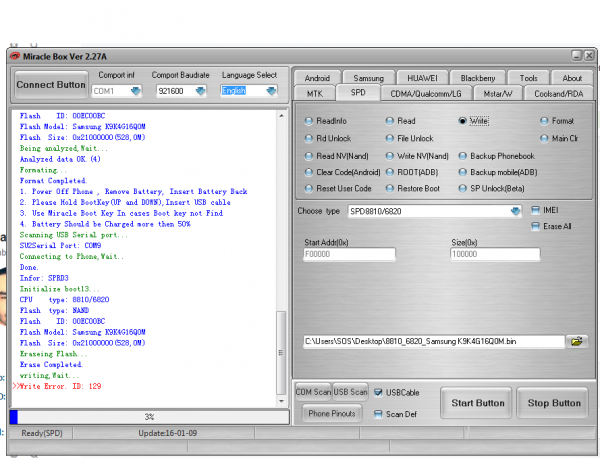Switch to the About tab
The width and height of the screenshot is (600, 459).
(572, 78)
